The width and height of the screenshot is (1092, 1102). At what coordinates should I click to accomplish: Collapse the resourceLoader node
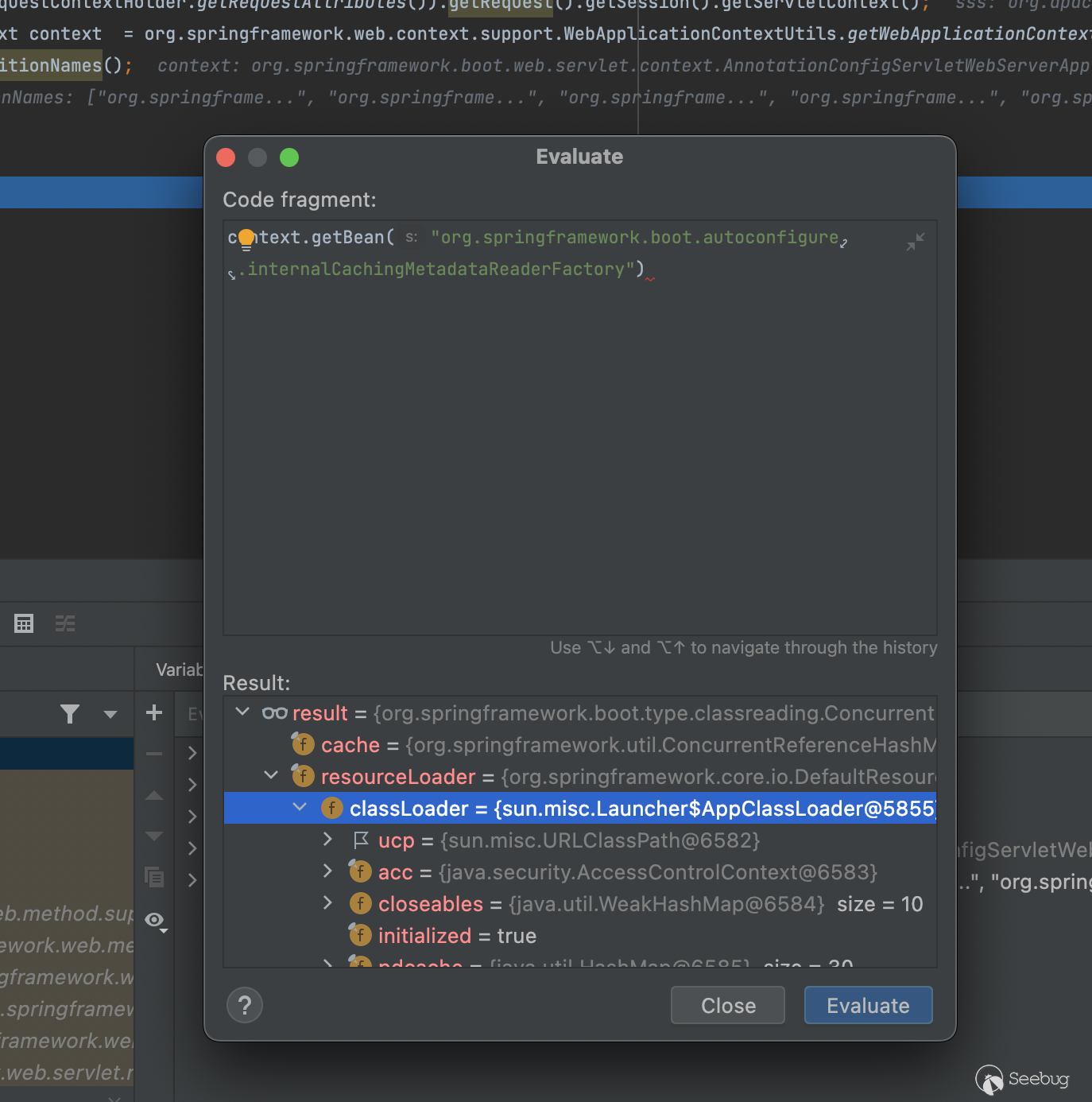coord(271,776)
